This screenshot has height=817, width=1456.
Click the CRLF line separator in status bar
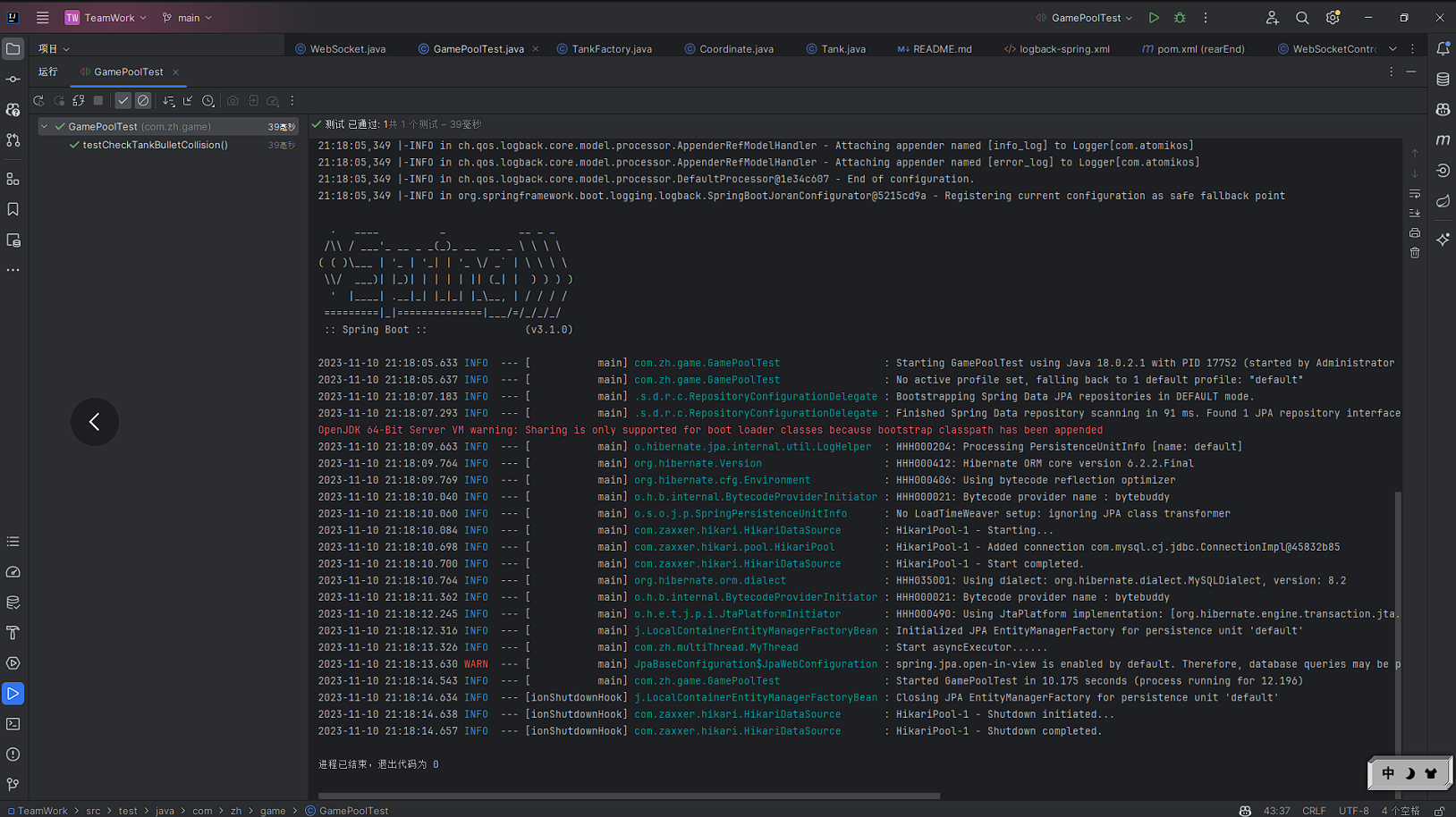[x=1314, y=811]
